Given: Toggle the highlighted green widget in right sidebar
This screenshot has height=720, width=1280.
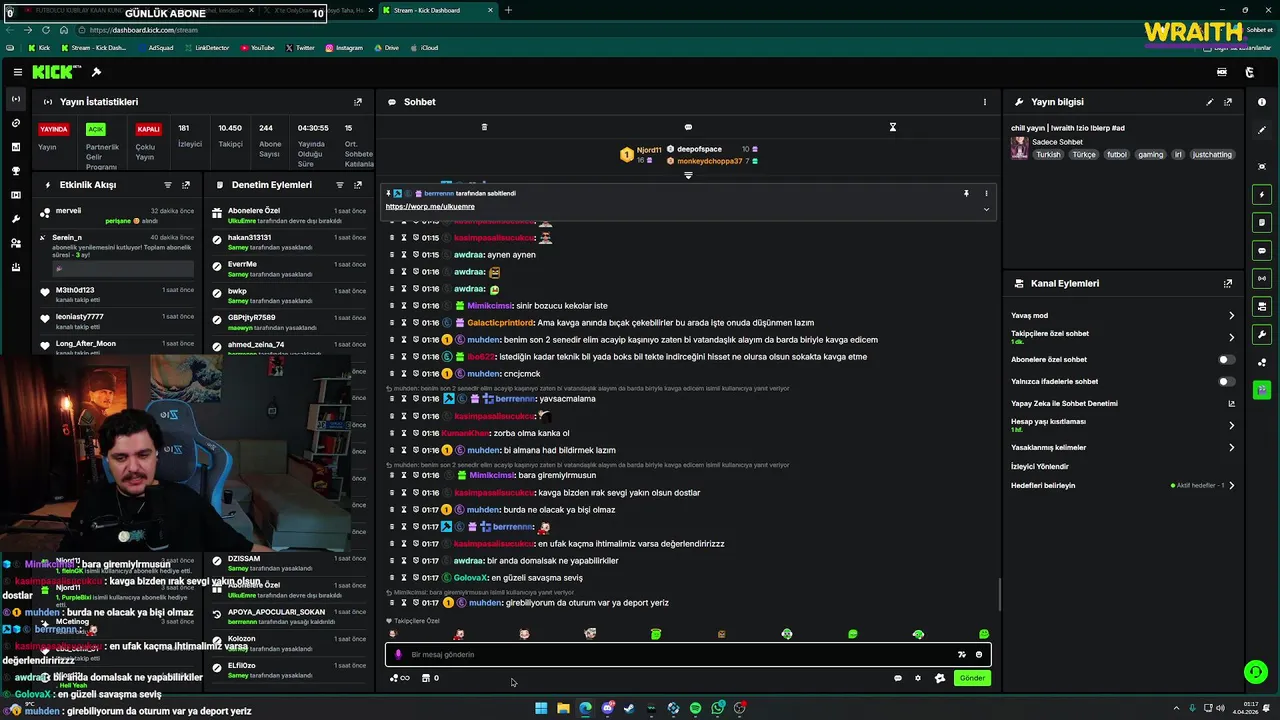Looking at the screenshot, I should tap(1262, 390).
